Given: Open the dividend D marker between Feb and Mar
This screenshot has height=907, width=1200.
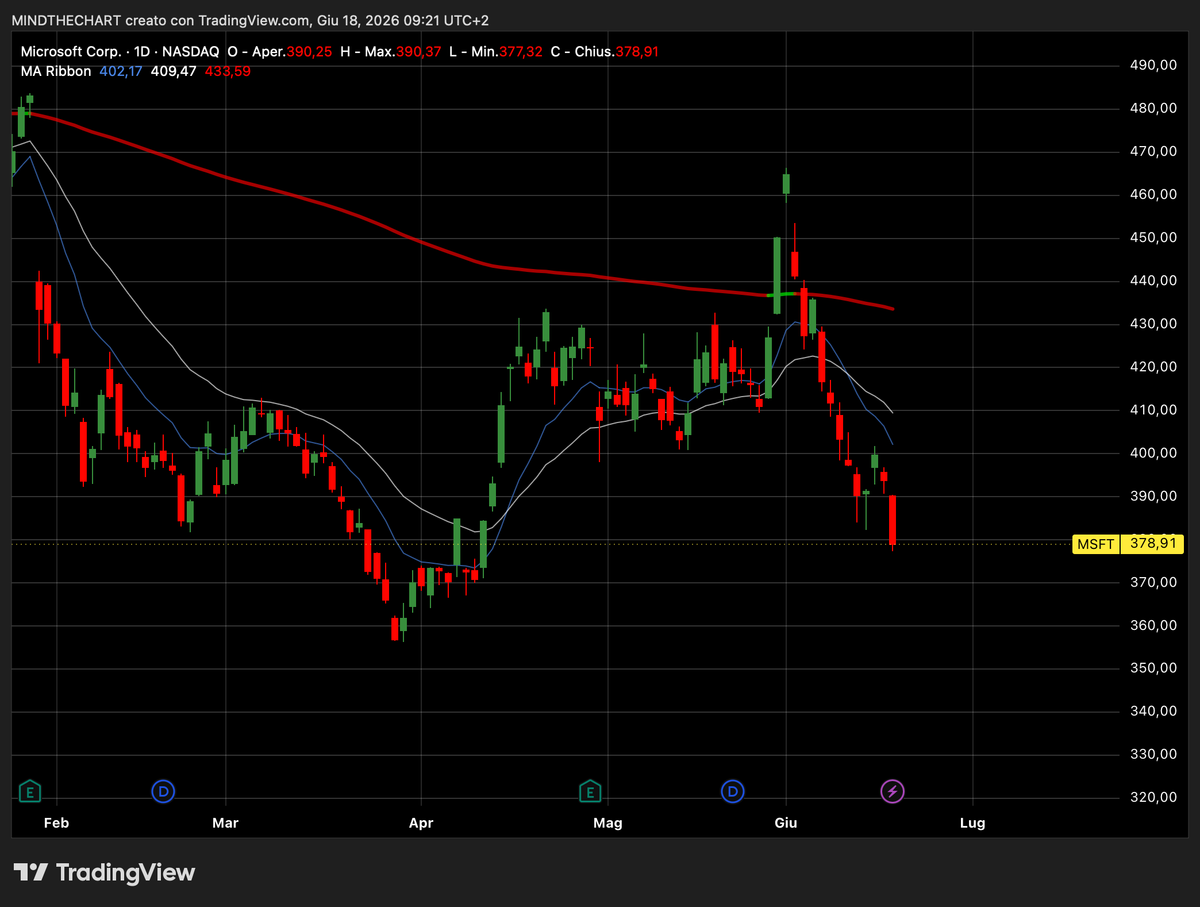Looking at the screenshot, I should [163, 792].
